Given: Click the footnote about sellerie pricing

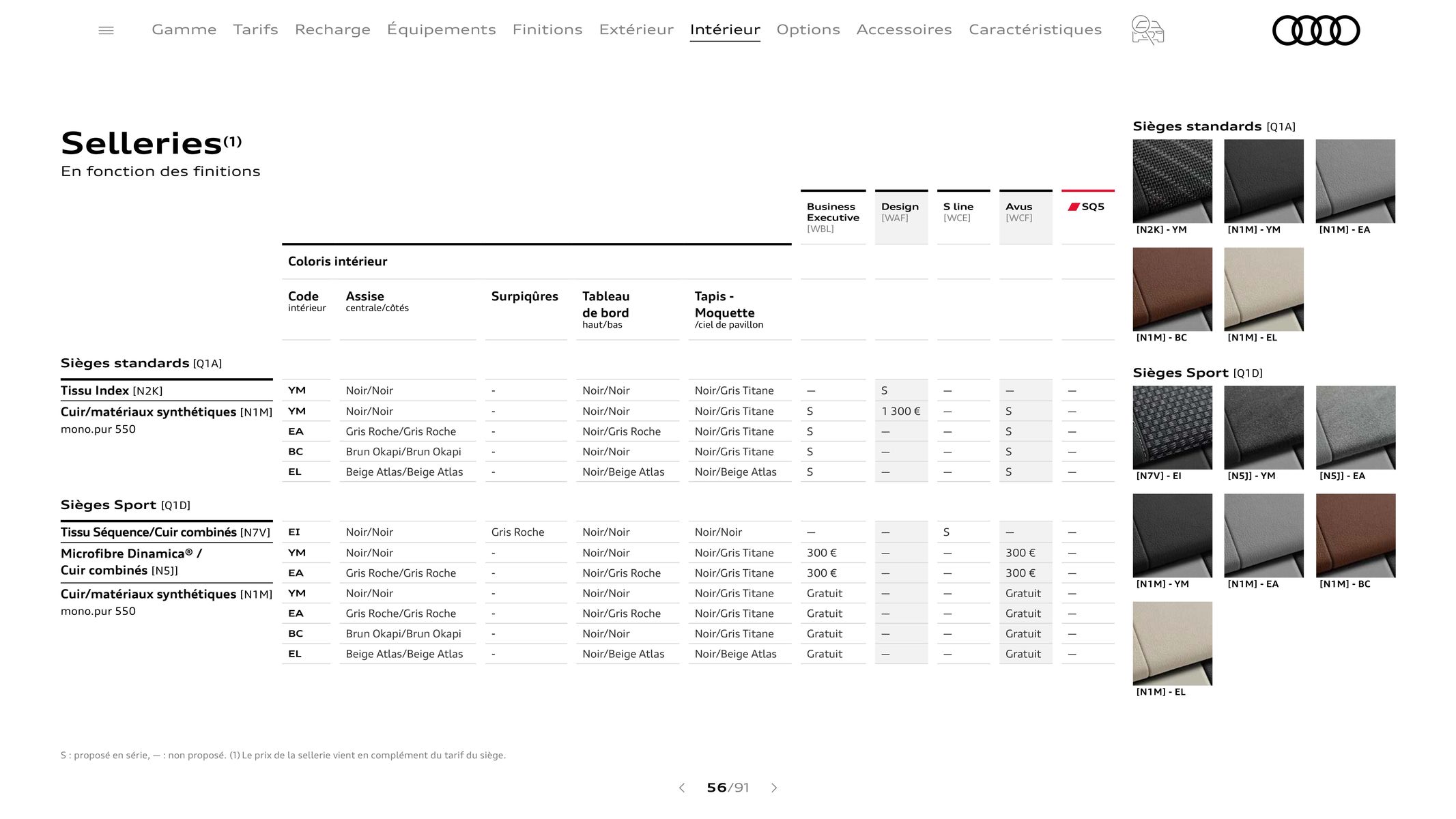Looking at the screenshot, I should point(283,755).
